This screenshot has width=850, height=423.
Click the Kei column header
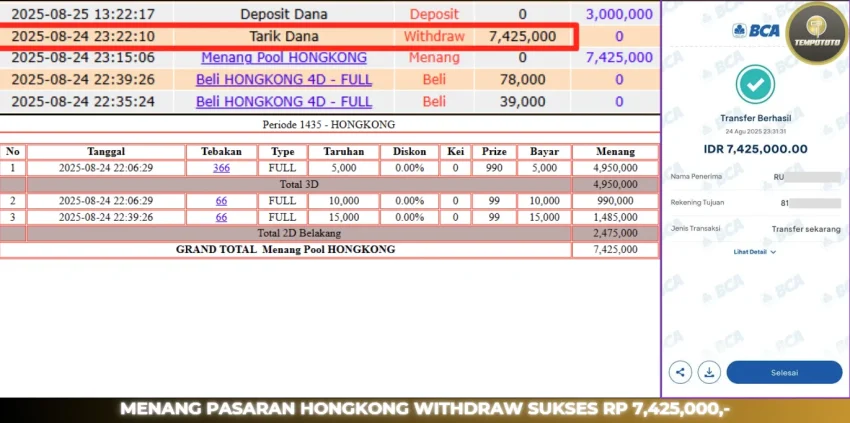[x=455, y=152]
